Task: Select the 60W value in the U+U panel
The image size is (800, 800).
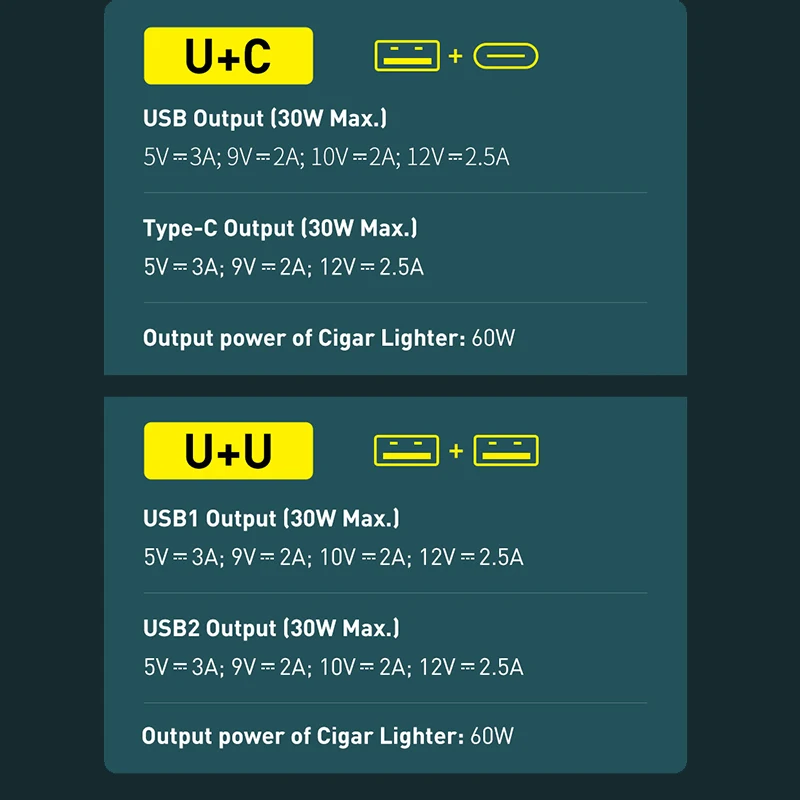Action: pos(492,737)
